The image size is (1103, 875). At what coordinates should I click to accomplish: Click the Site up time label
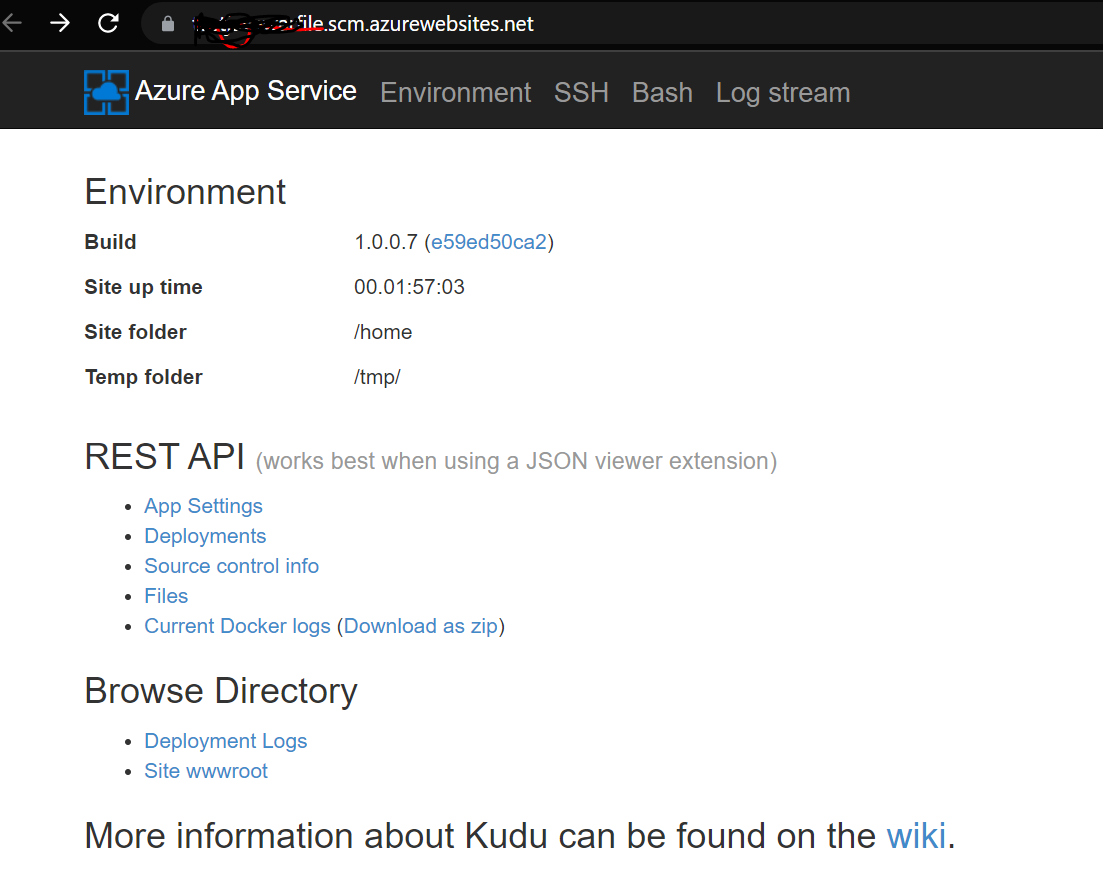click(x=144, y=287)
